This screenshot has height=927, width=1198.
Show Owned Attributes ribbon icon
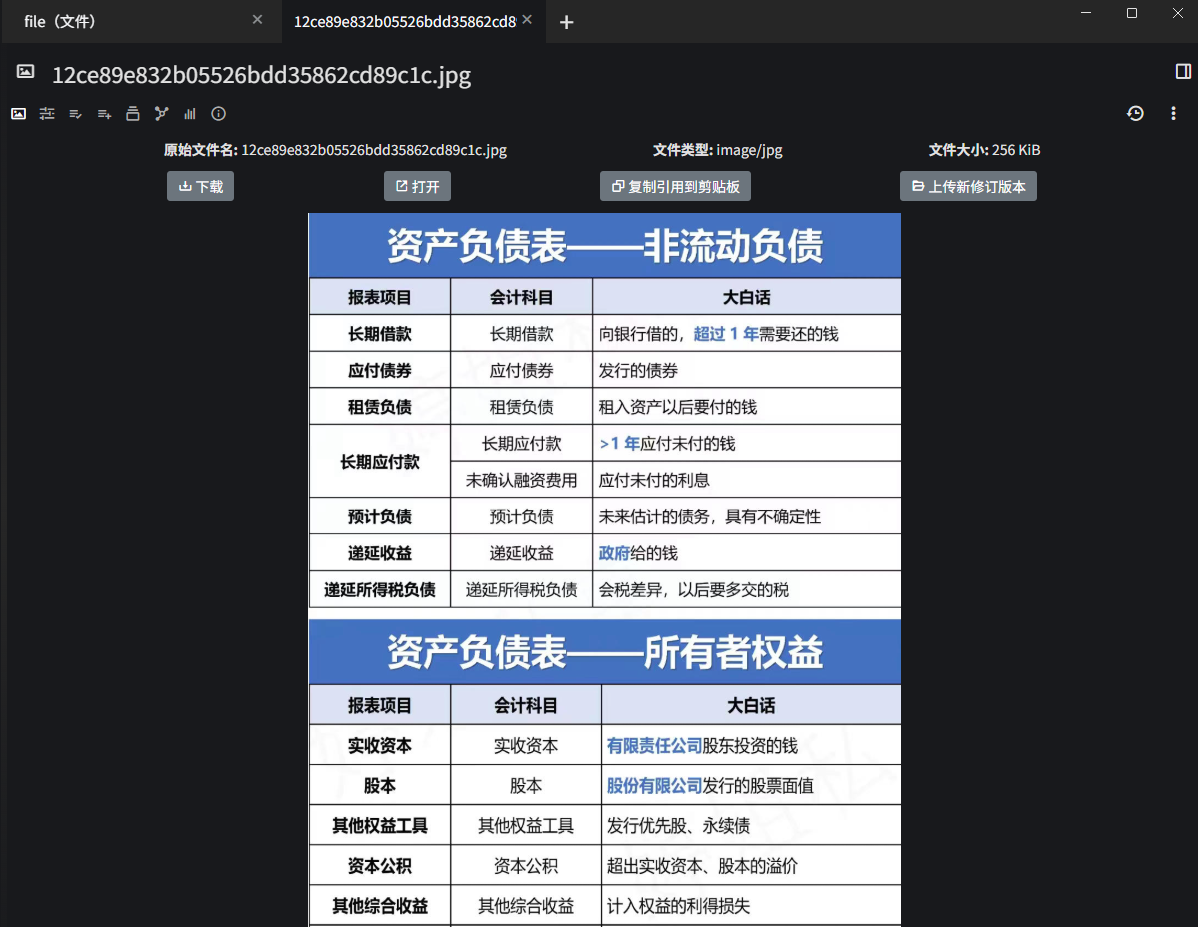75,114
